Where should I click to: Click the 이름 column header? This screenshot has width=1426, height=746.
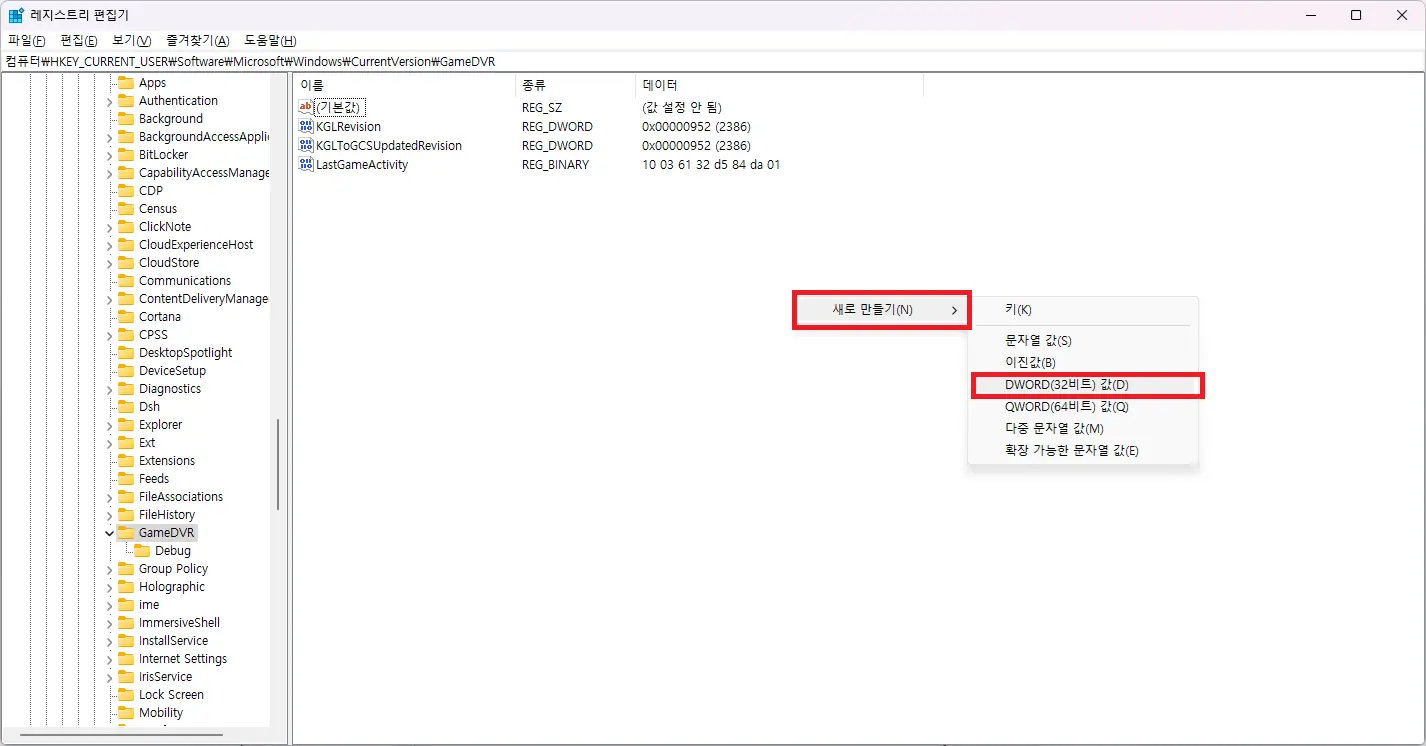[404, 85]
